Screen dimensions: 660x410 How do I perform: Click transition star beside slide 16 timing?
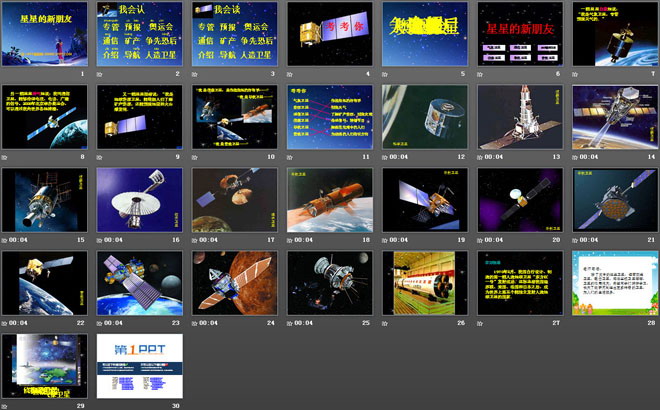click(100, 240)
